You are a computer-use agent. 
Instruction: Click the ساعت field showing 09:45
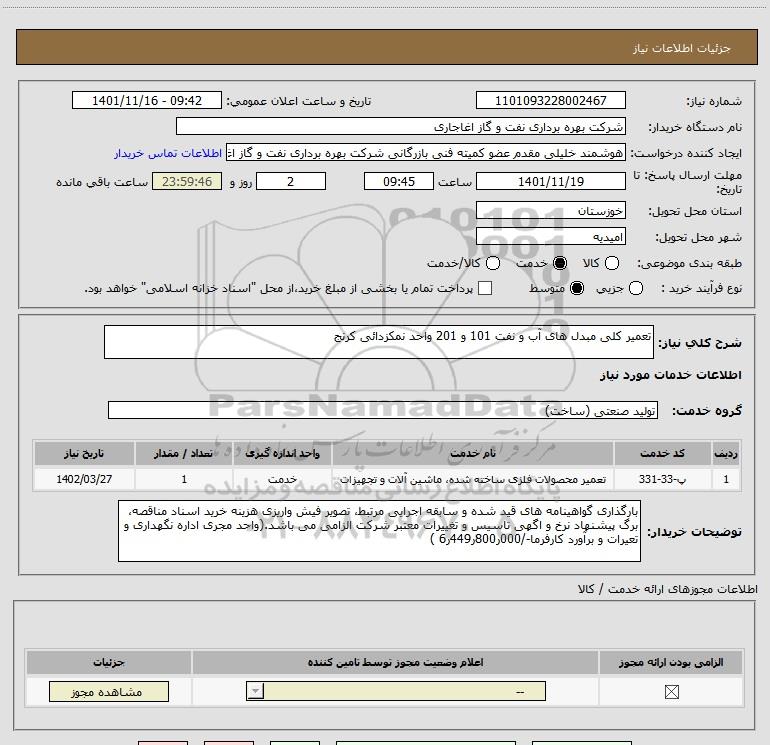(x=399, y=181)
